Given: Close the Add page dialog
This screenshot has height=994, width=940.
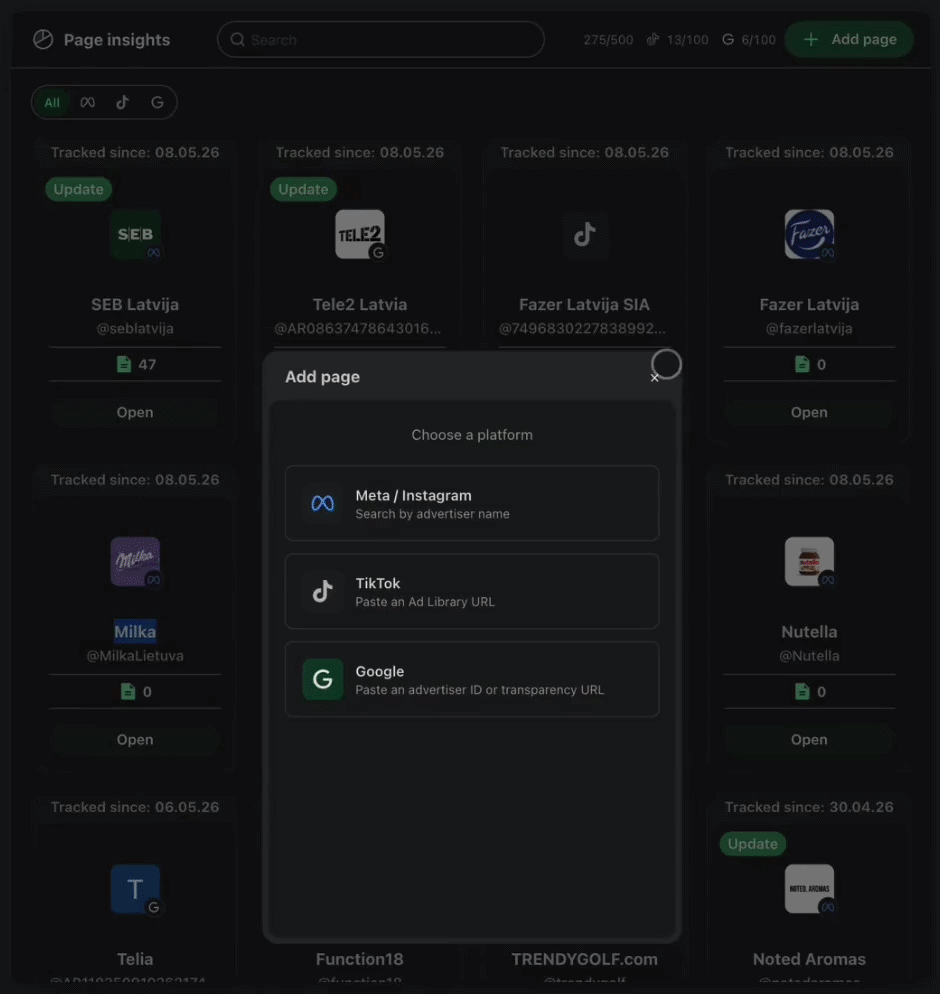Looking at the screenshot, I should tap(654, 378).
